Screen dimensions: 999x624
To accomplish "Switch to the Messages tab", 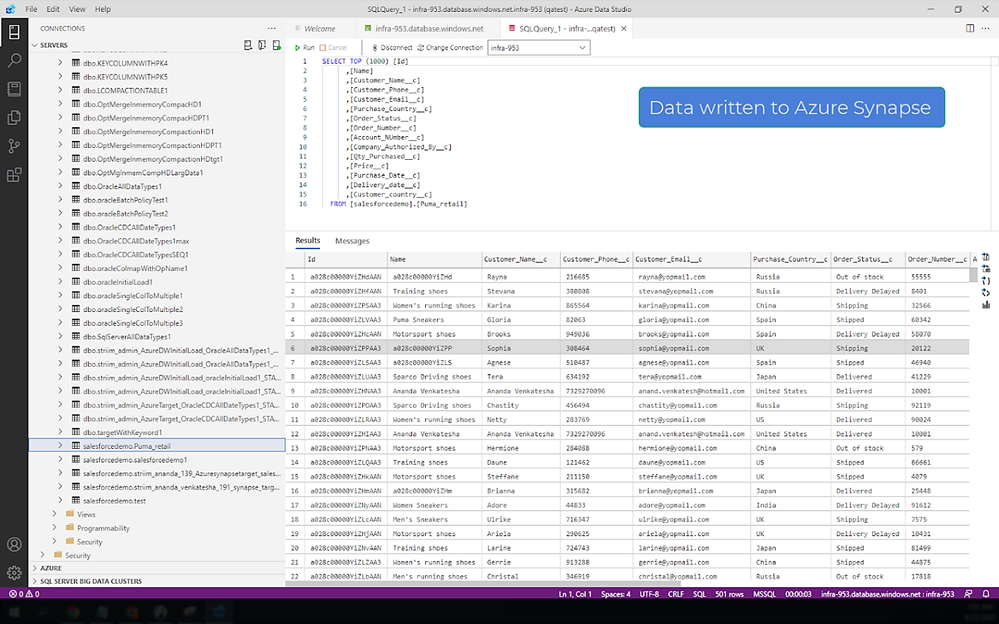I will [352, 241].
